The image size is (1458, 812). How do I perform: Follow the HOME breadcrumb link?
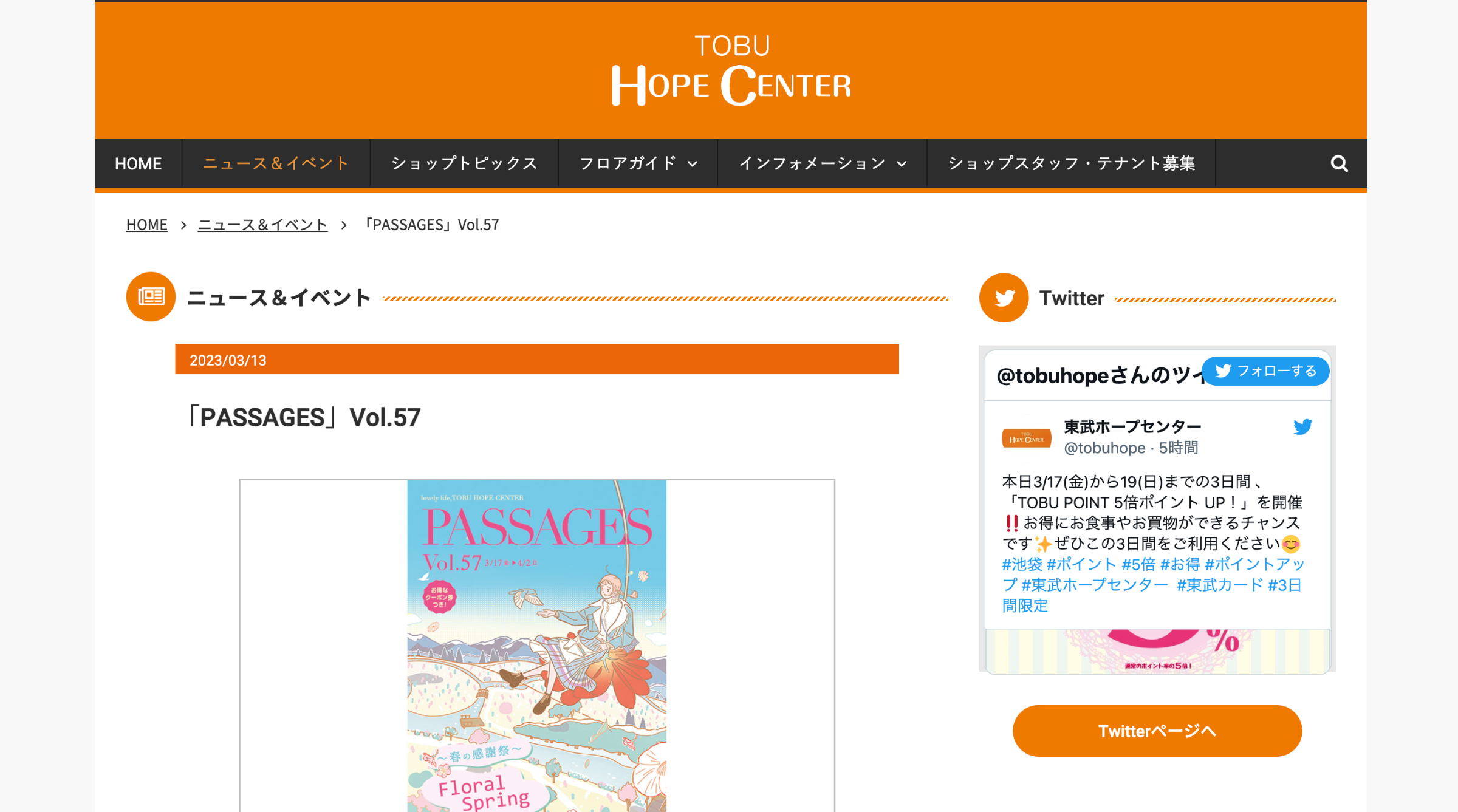[146, 225]
